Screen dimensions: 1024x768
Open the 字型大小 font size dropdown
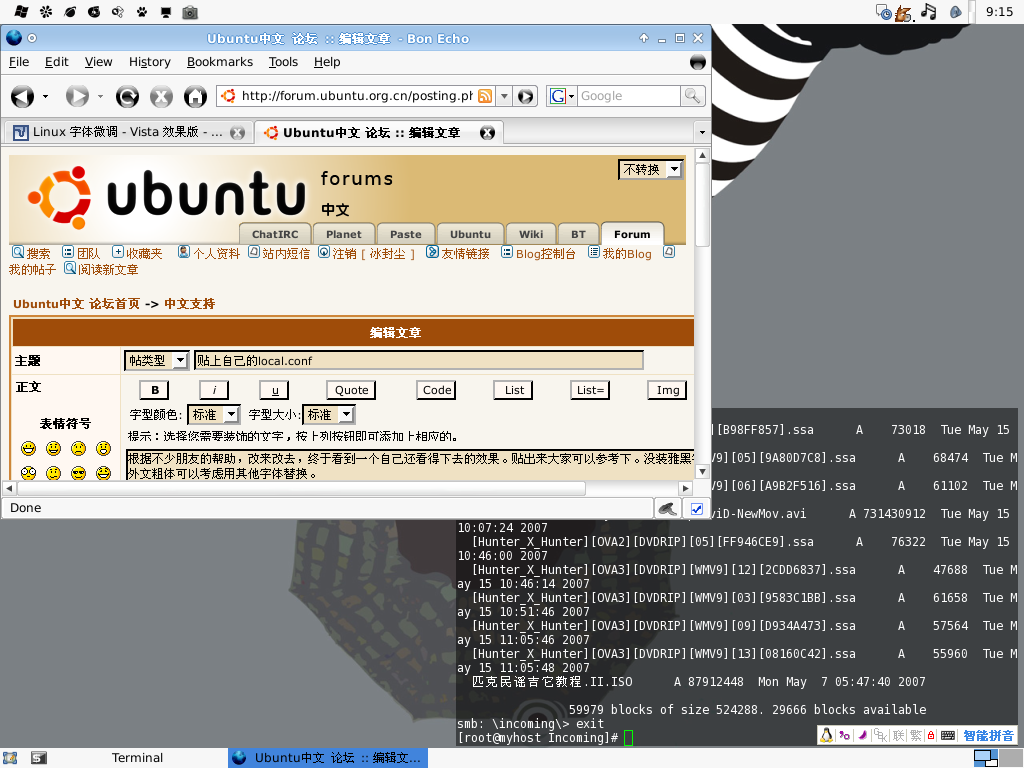(x=328, y=415)
